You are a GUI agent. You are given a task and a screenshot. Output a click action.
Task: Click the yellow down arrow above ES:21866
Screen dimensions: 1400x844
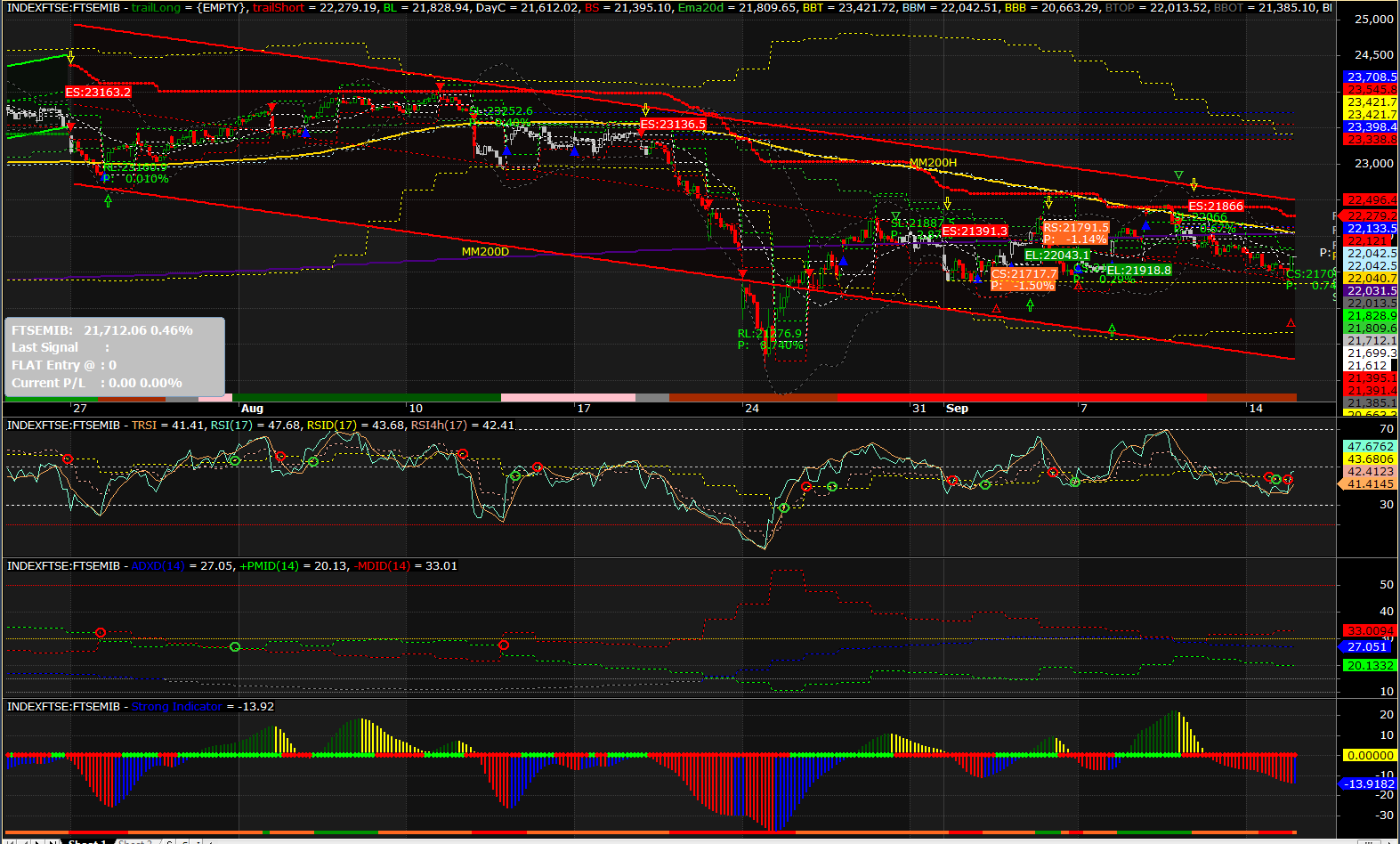1194,185
